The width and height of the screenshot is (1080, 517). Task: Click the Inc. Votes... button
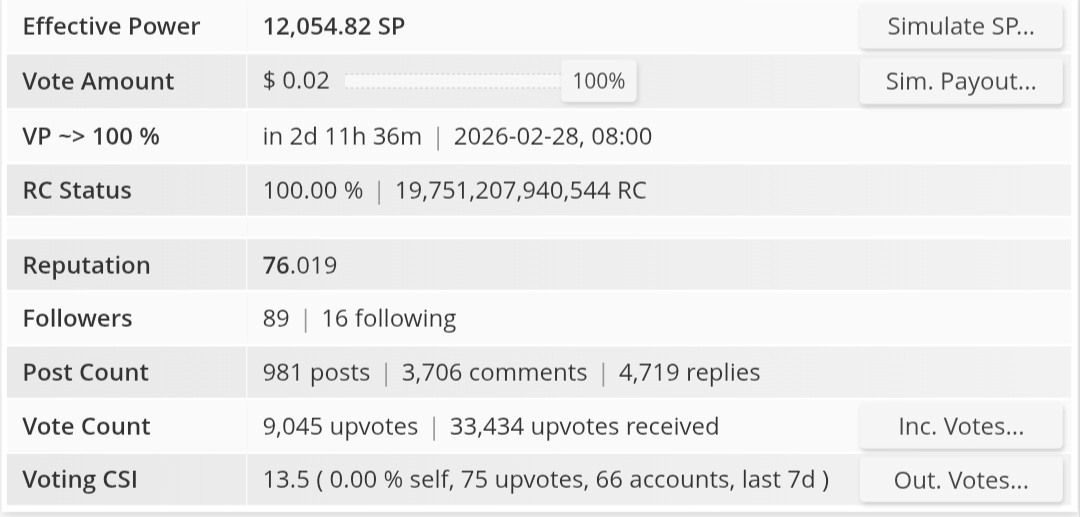961,426
